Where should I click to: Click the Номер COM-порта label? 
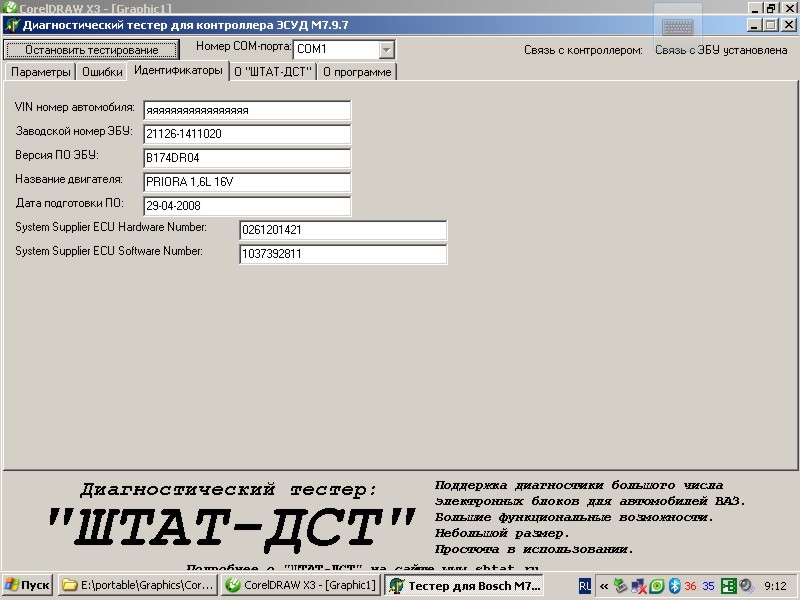click(x=243, y=46)
